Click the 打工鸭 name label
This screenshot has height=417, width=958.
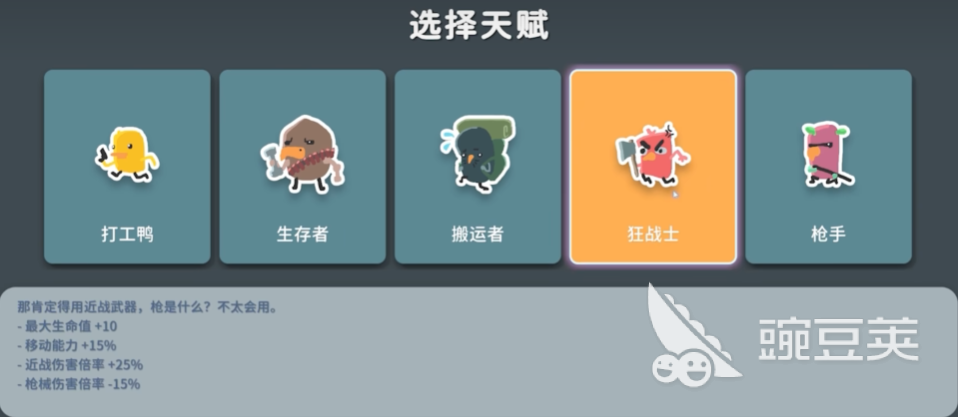click(127, 234)
